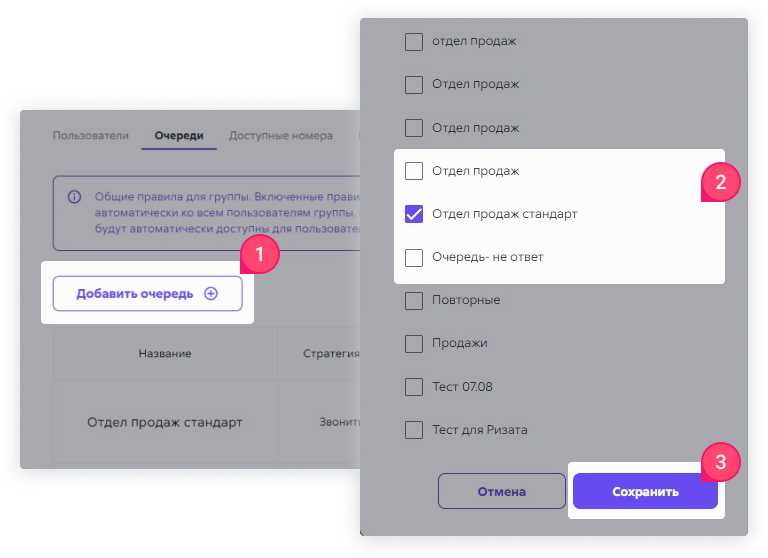Cancel with the Отмена button
The width and height of the screenshot is (768, 558).
click(502, 491)
